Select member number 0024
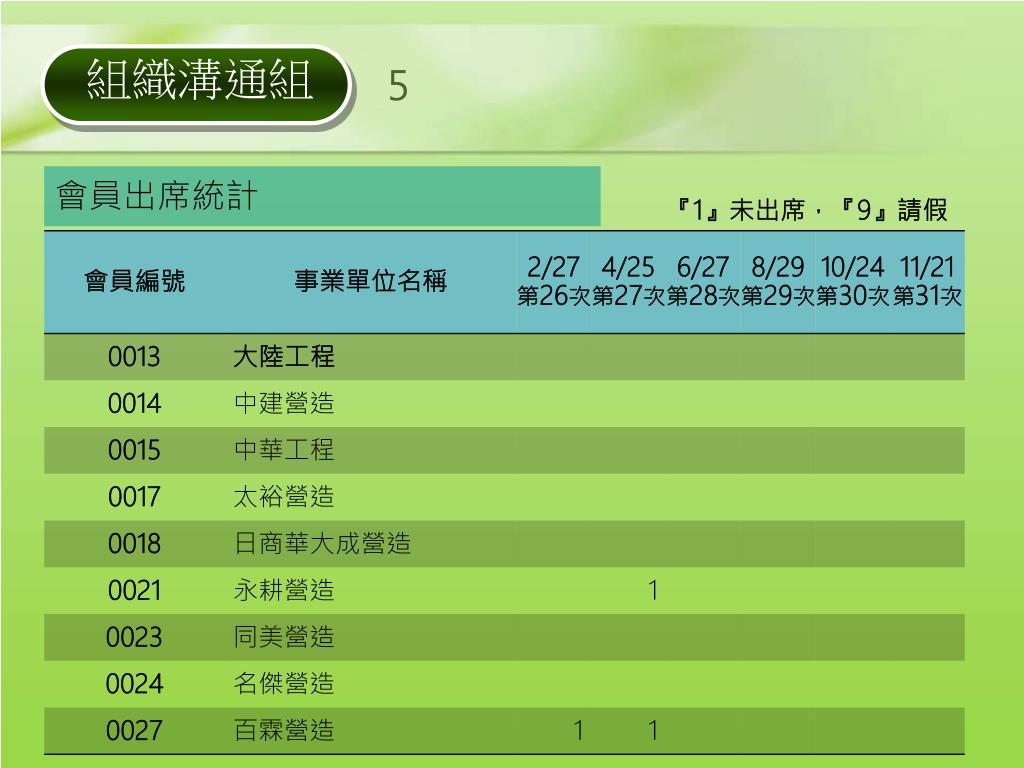 134,684
